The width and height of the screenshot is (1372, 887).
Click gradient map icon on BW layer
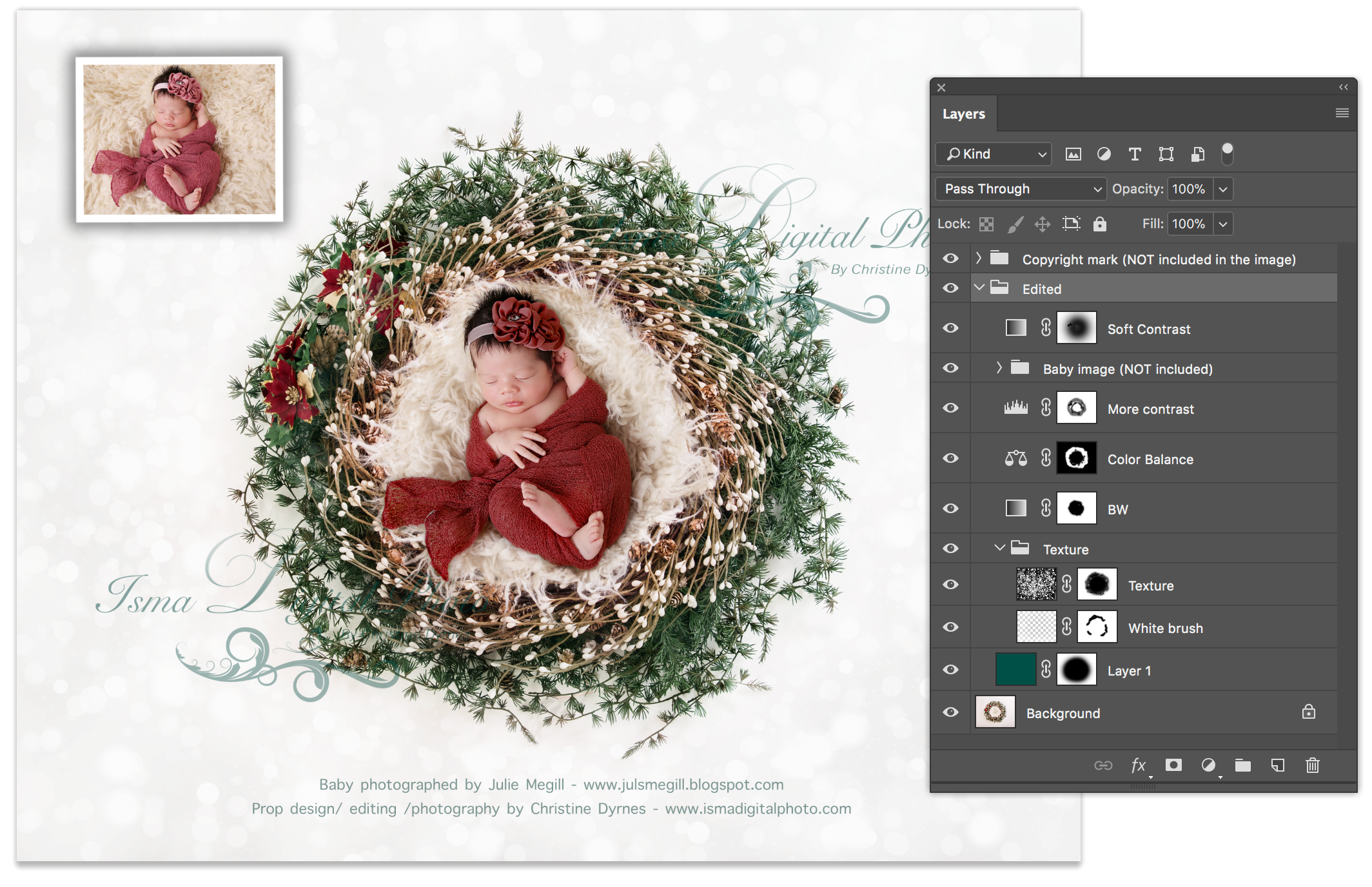(1015, 508)
